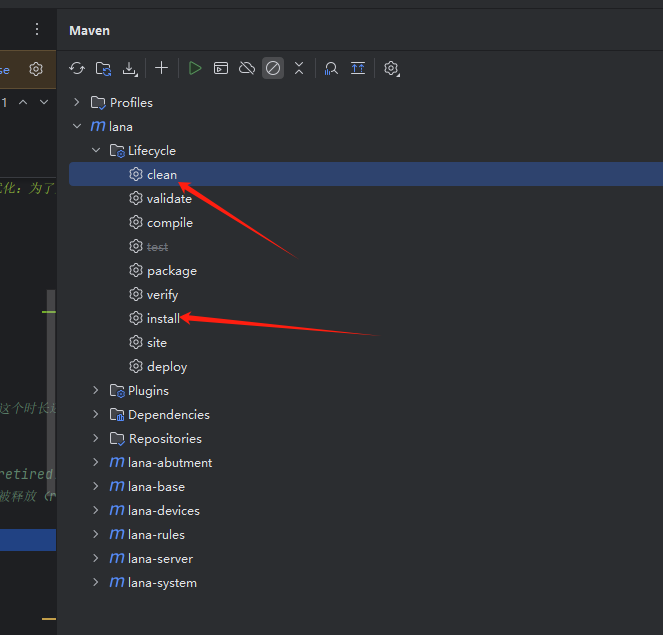
Task: Toggle Skip Tests mode button
Action: coord(272,68)
